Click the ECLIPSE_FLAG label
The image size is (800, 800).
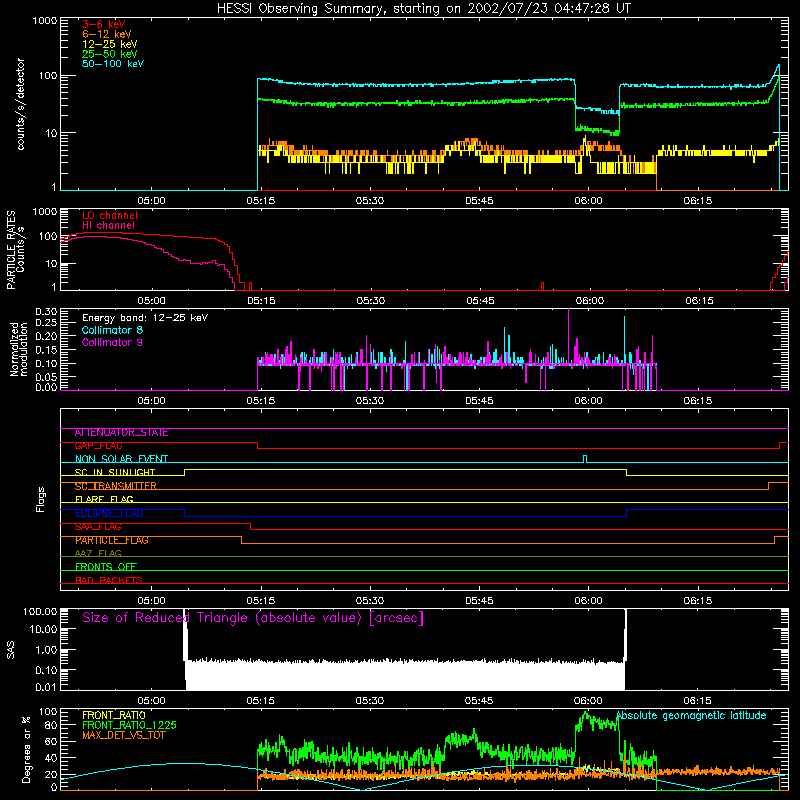point(109,513)
